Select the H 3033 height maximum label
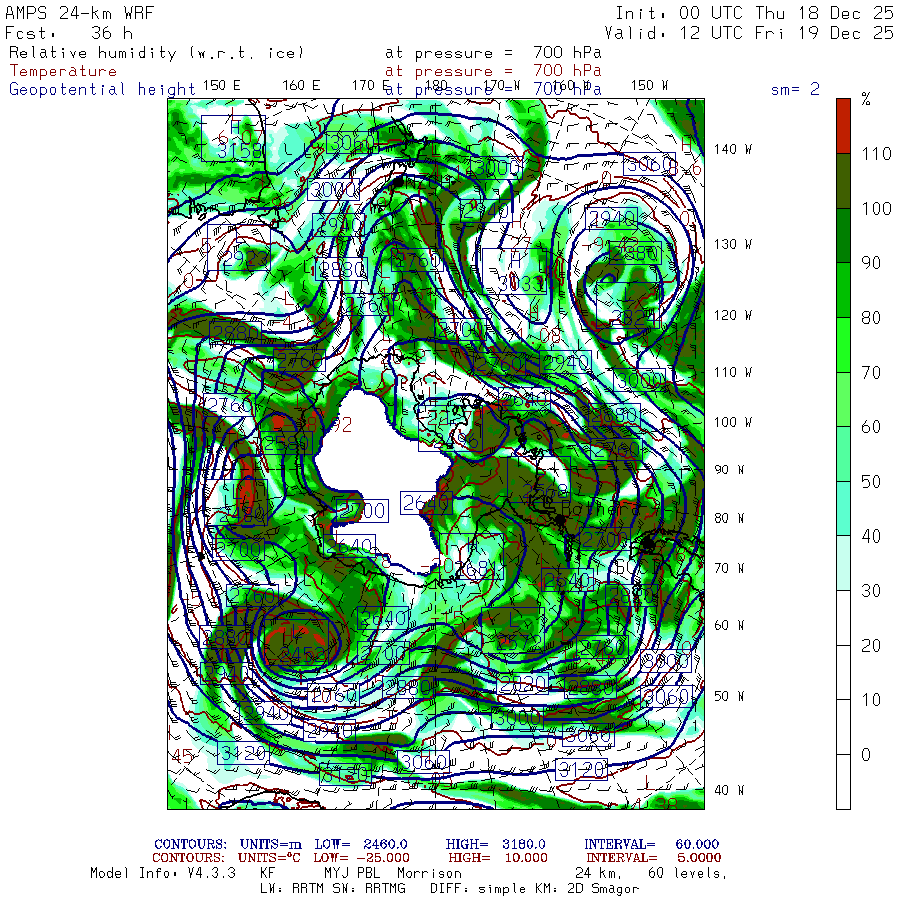 pos(514,271)
